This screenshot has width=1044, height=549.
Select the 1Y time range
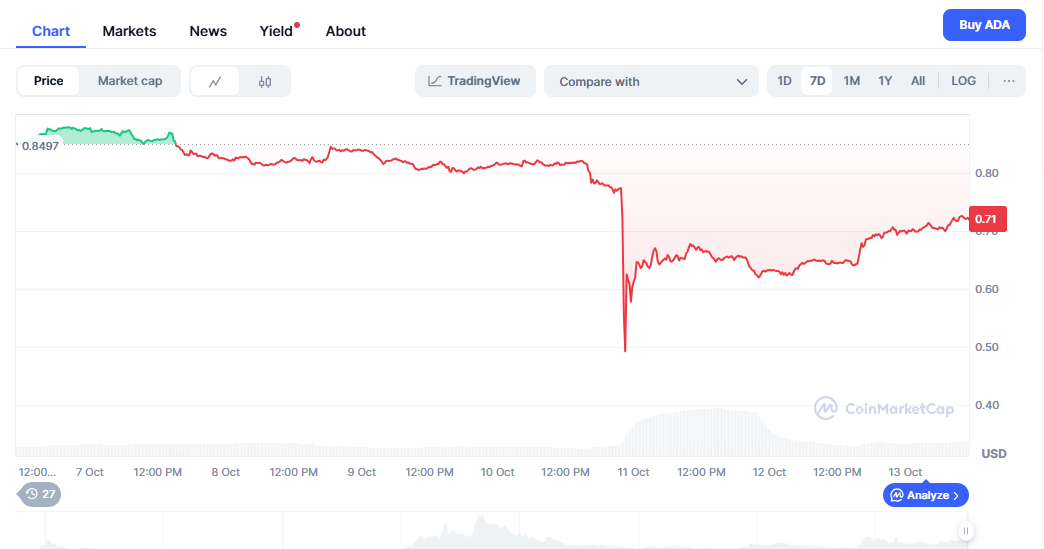point(885,81)
